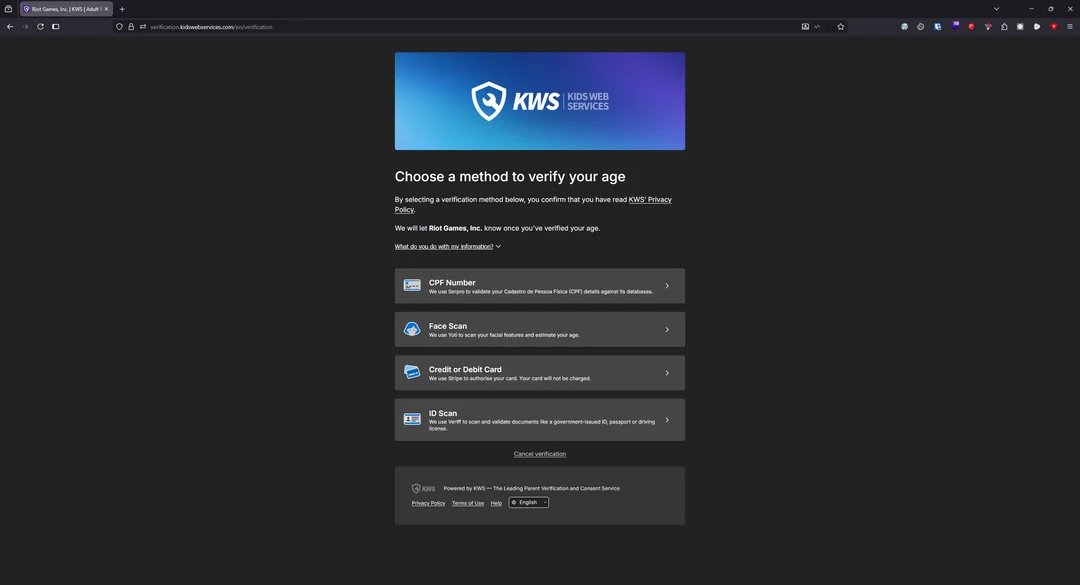Image resolution: width=1080 pixels, height=585 pixels.
Task: Click the chevron on the Face Scan row
Action: [x=667, y=329]
